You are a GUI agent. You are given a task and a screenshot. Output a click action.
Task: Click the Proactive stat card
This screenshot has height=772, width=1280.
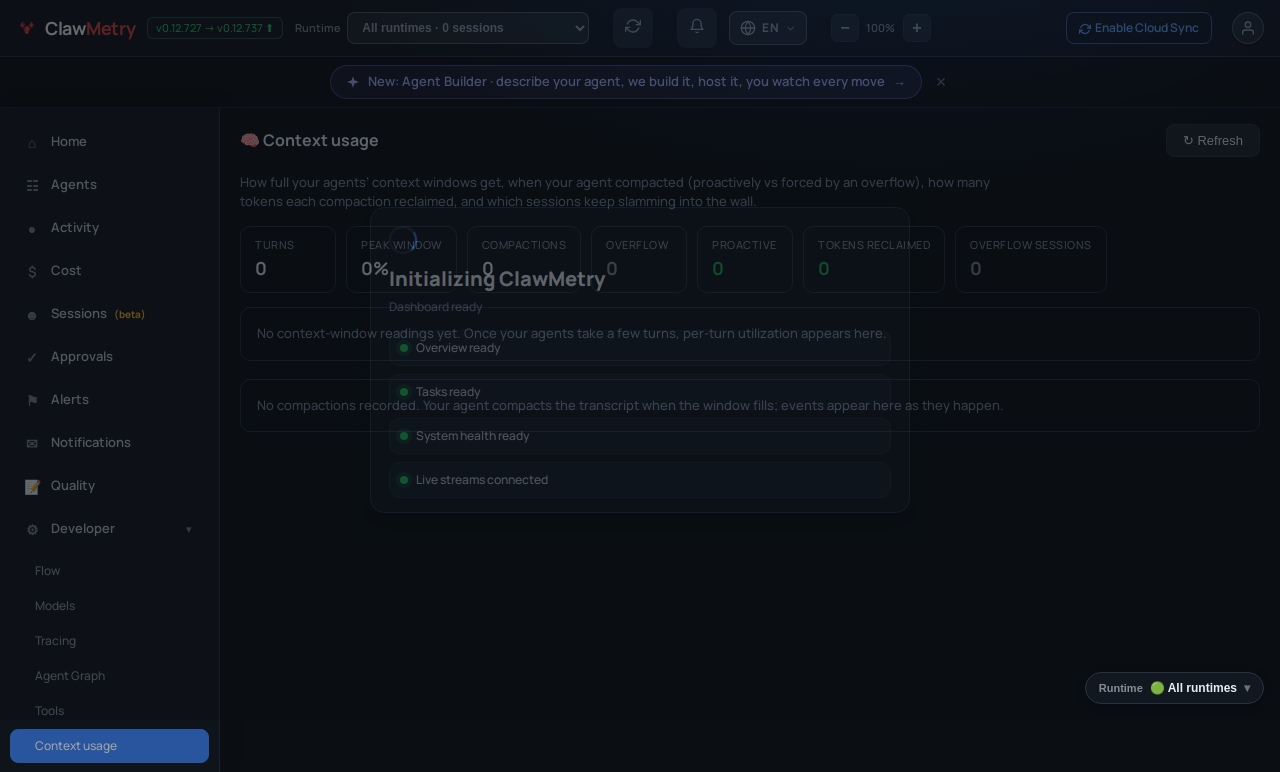point(745,259)
